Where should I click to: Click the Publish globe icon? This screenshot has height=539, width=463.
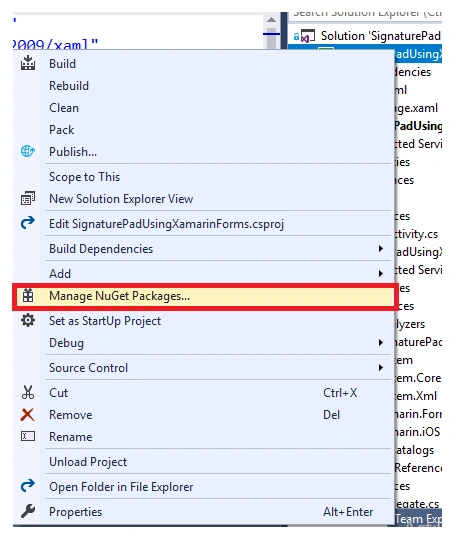coord(28,151)
